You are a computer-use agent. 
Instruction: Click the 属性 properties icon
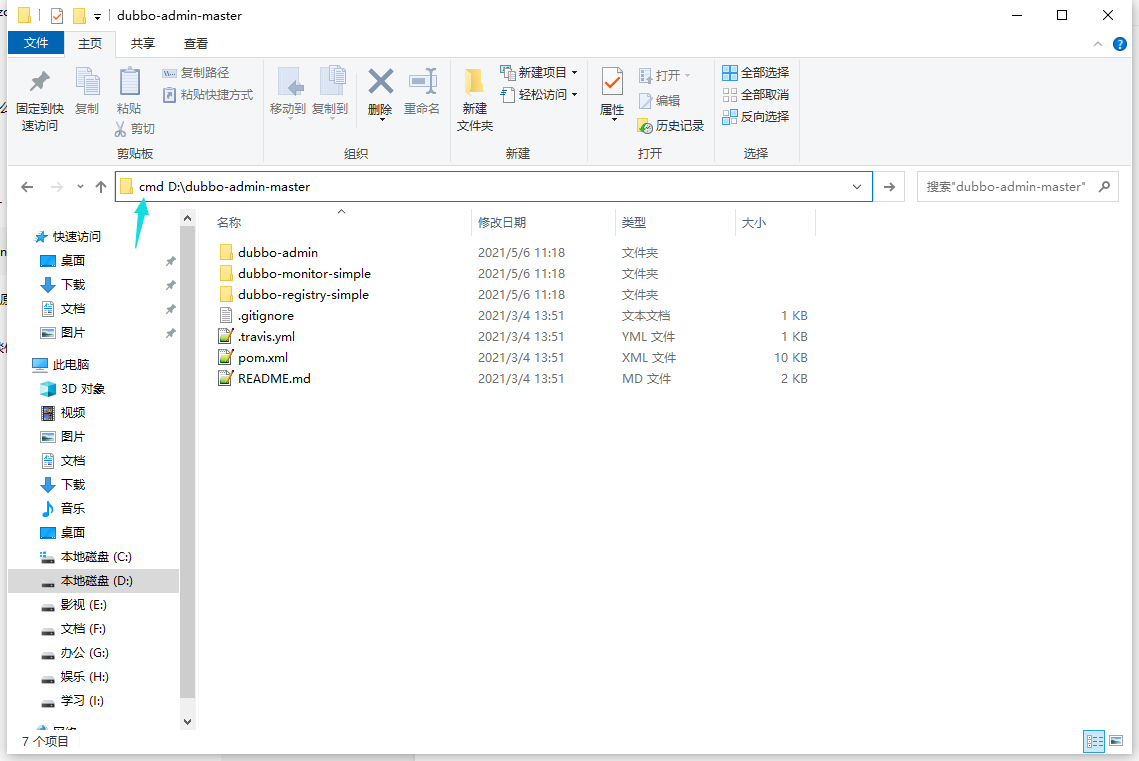pos(612,81)
